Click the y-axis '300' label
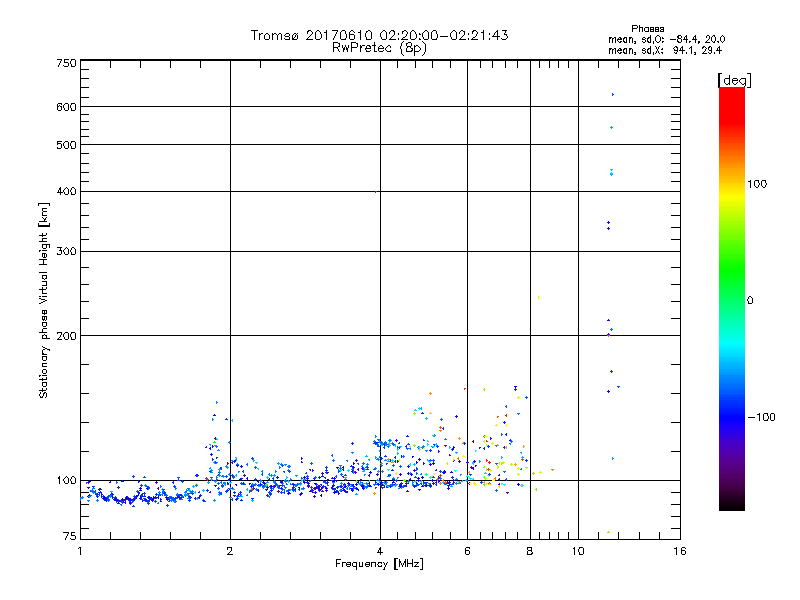This screenshot has width=800, height=600. pos(66,252)
